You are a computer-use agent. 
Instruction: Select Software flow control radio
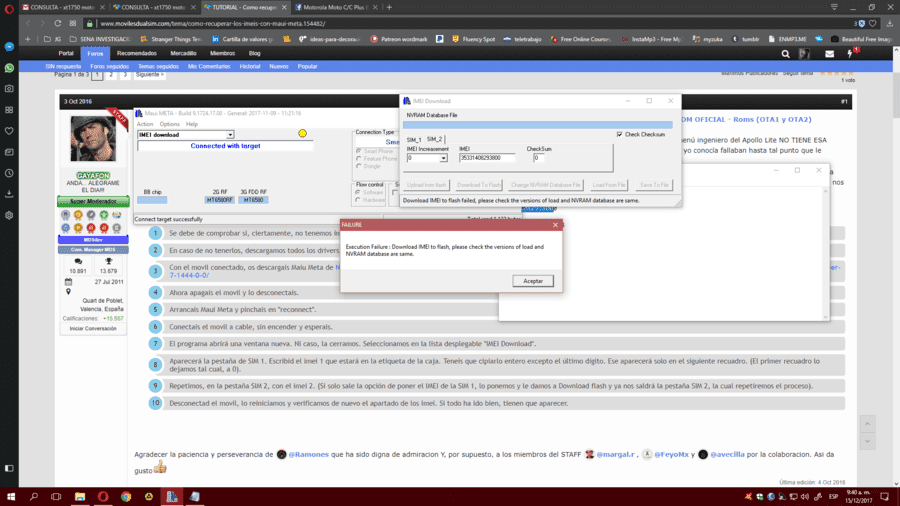[359, 193]
